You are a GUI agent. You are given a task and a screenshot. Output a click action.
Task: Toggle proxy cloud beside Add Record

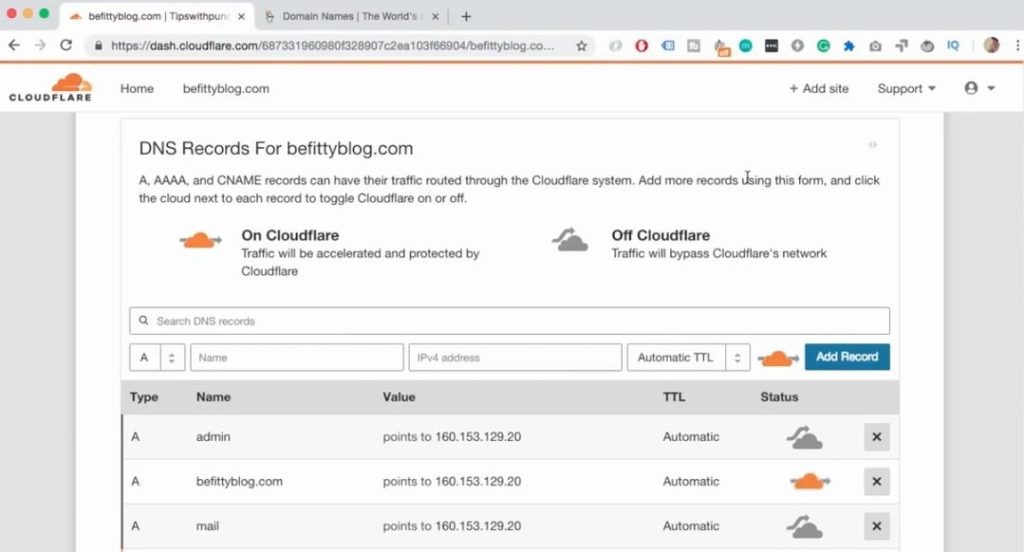click(778, 358)
